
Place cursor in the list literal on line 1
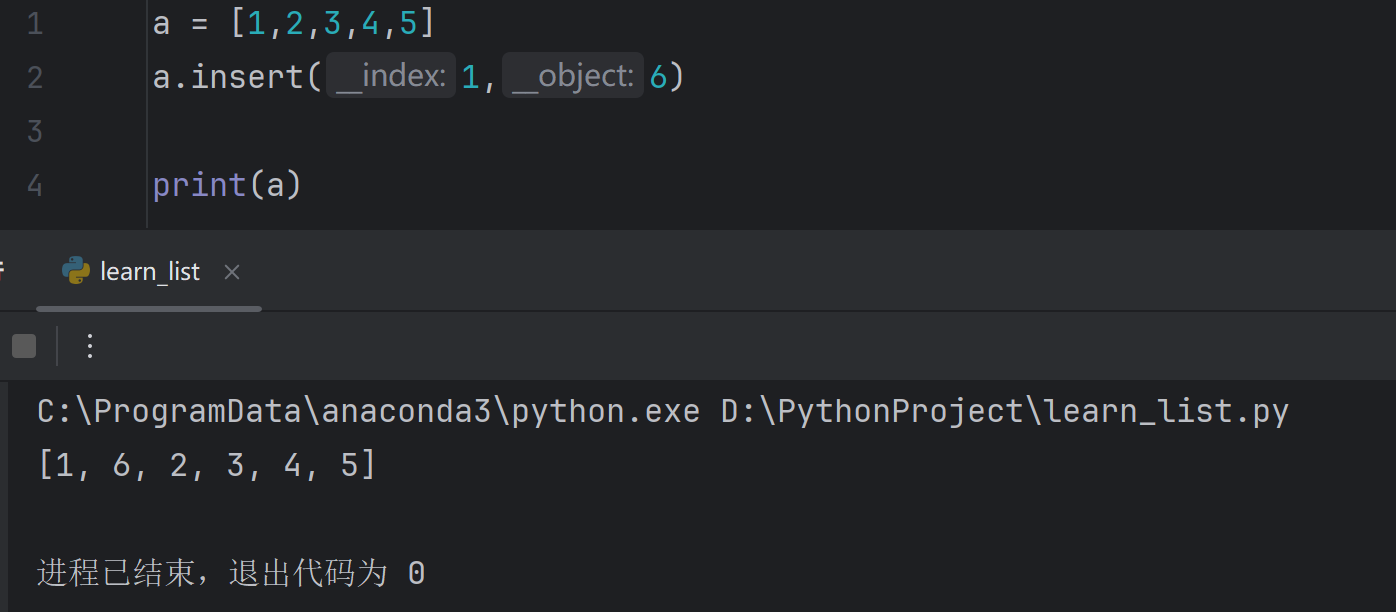[x=333, y=23]
